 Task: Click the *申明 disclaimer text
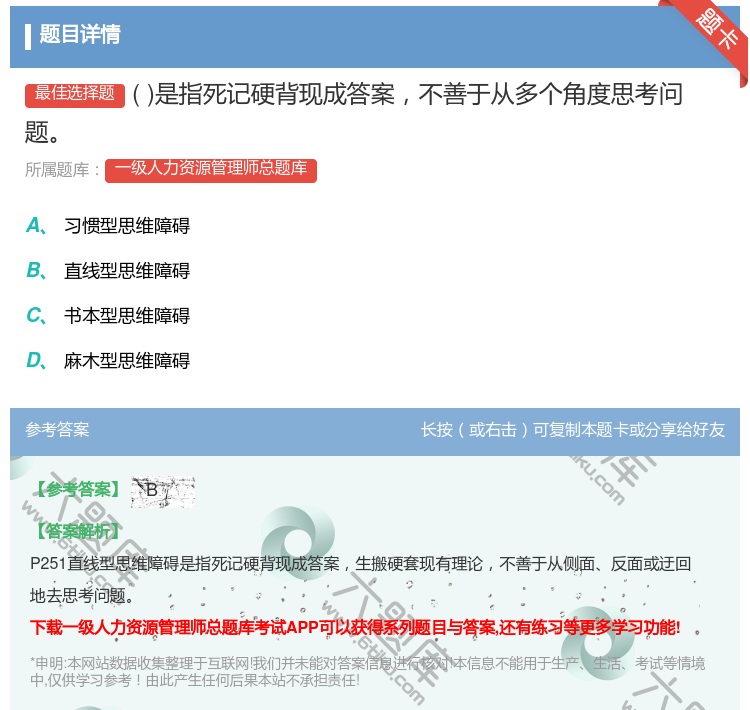(x=367, y=672)
